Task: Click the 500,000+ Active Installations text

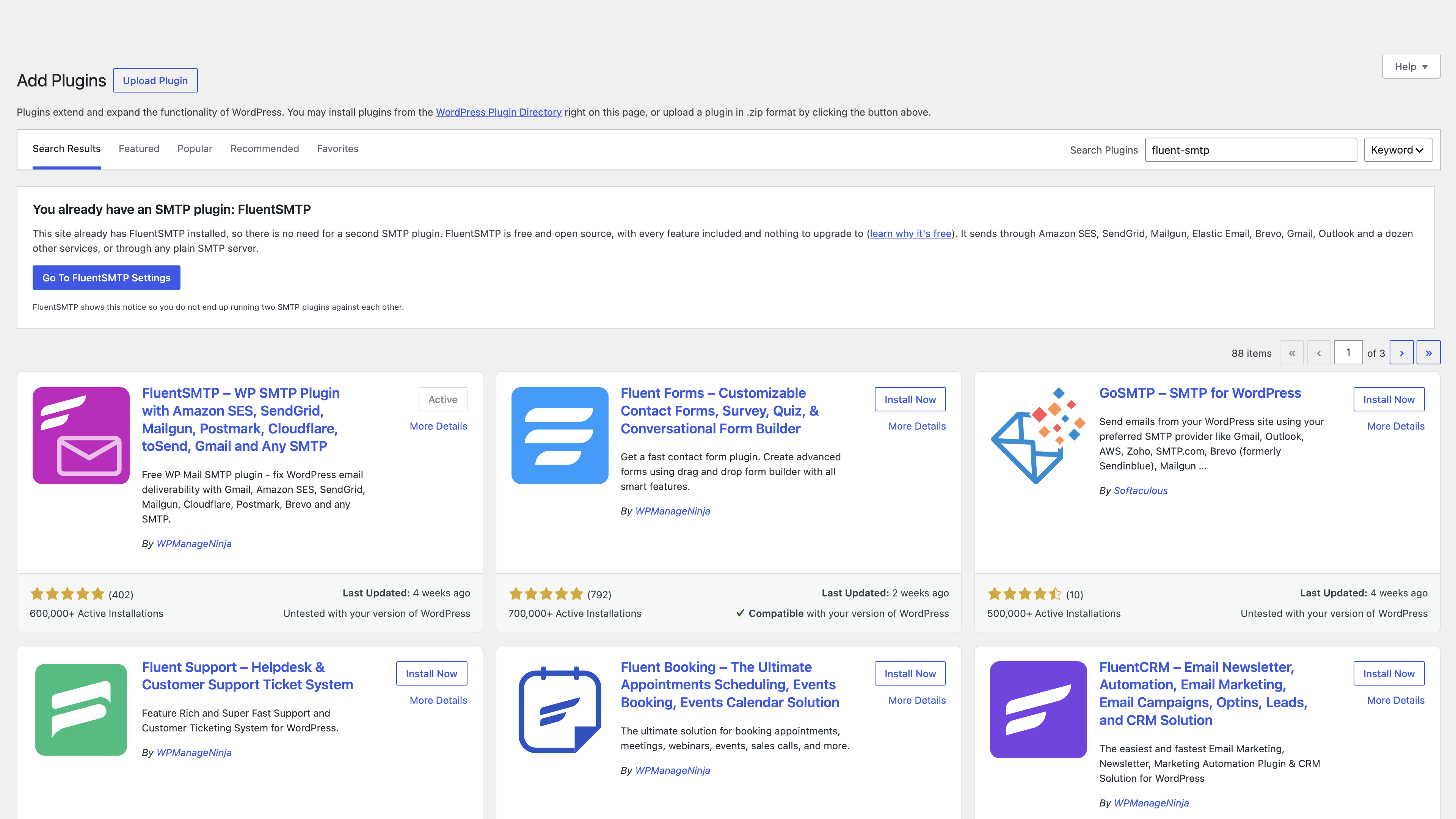Action: [1054, 613]
